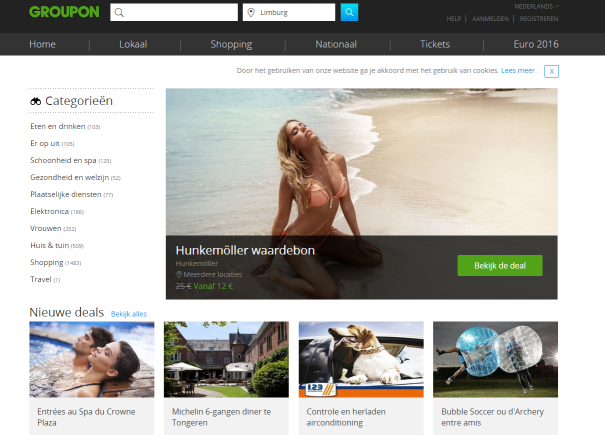Click the Lees meer cookie link

tap(519, 71)
